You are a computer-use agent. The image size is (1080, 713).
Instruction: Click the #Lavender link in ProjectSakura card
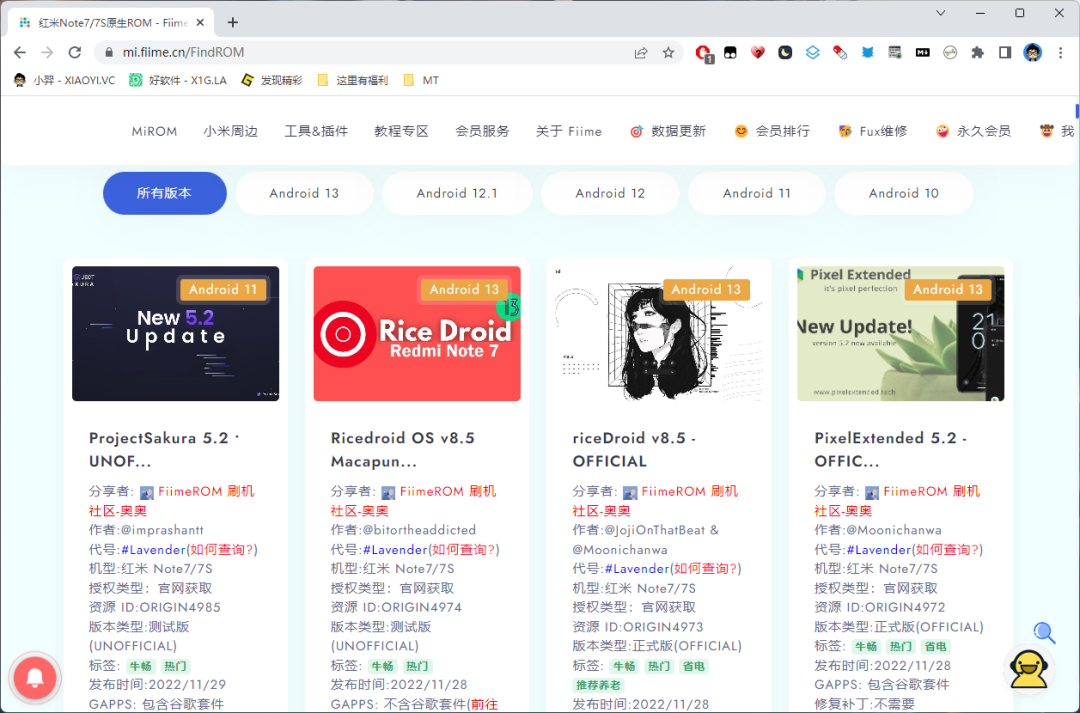(x=153, y=550)
